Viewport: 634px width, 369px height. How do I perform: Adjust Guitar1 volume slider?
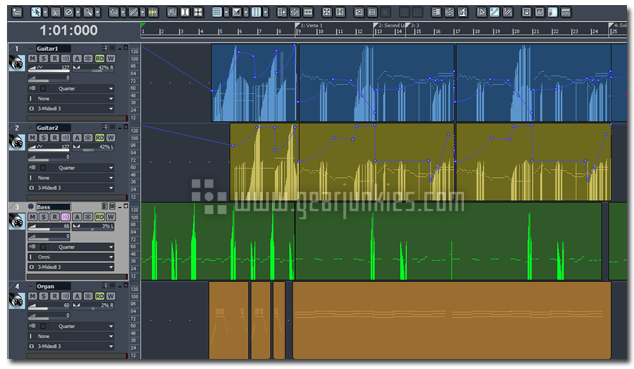49,68
